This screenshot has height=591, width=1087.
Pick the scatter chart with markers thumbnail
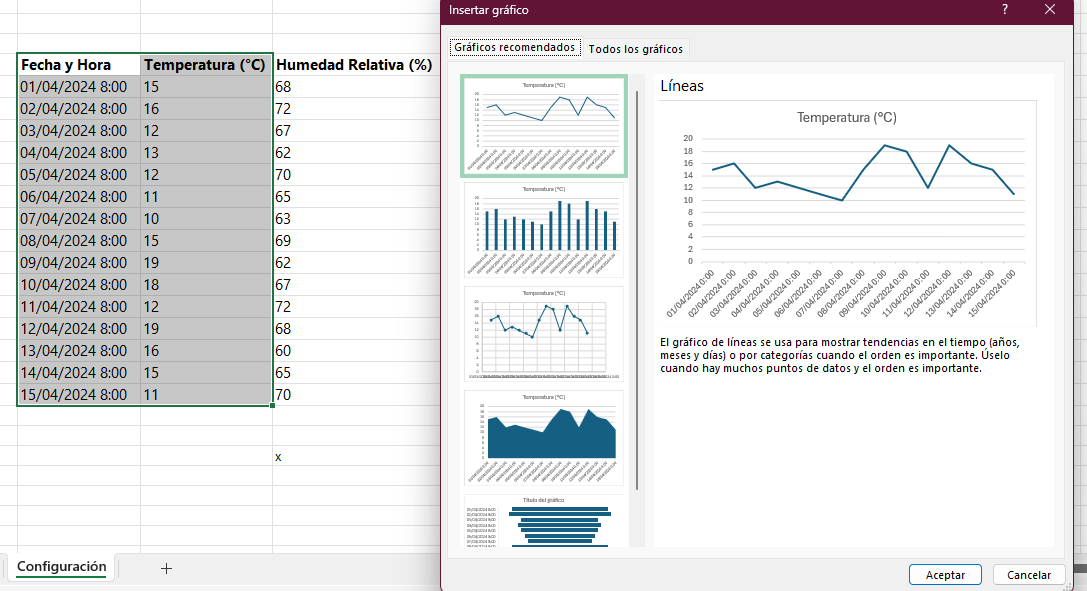click(x=544, y=334)
